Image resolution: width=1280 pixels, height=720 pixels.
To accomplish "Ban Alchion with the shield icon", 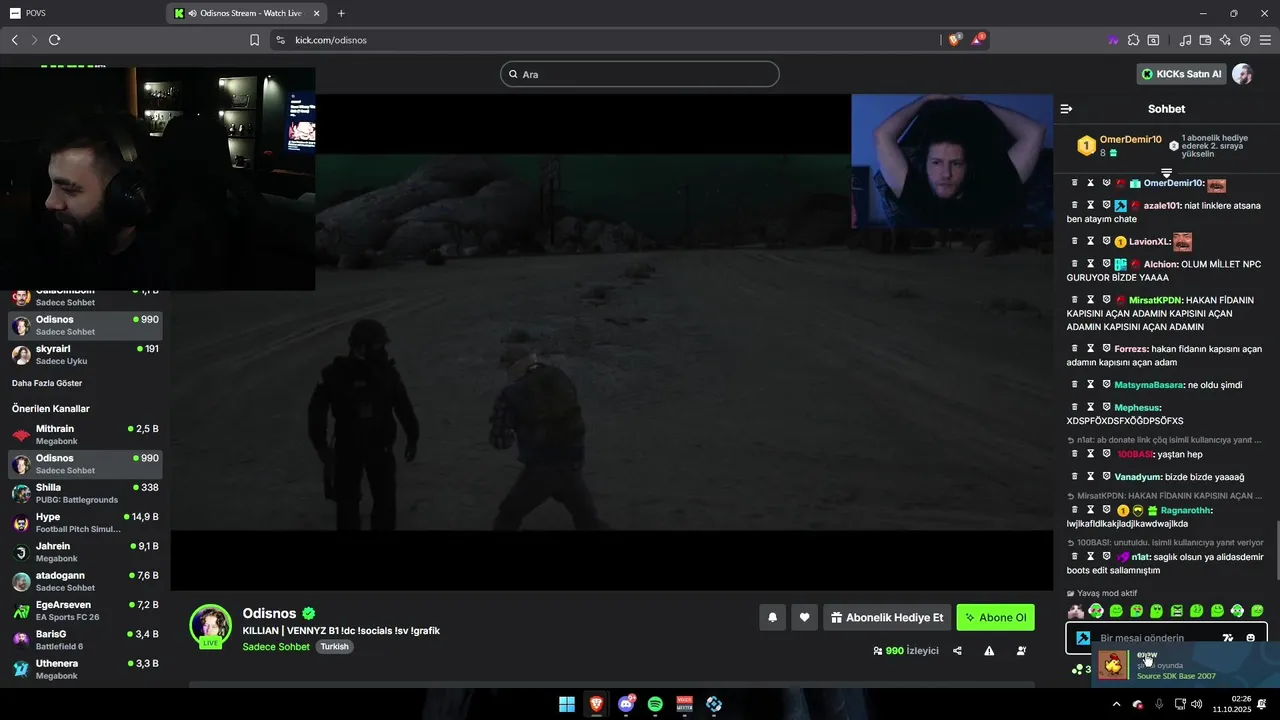I will (1106, 264).
